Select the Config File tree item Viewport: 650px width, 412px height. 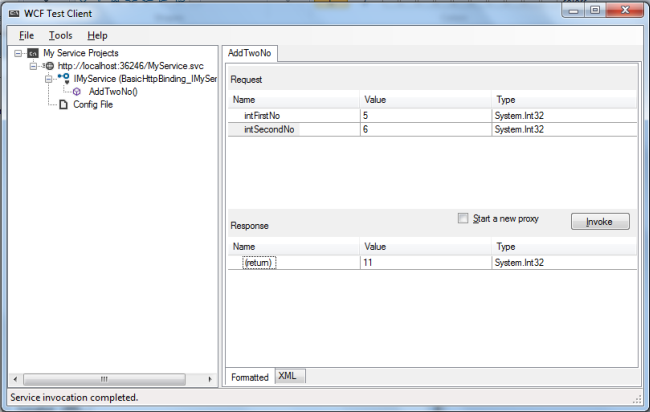[93, 104]
